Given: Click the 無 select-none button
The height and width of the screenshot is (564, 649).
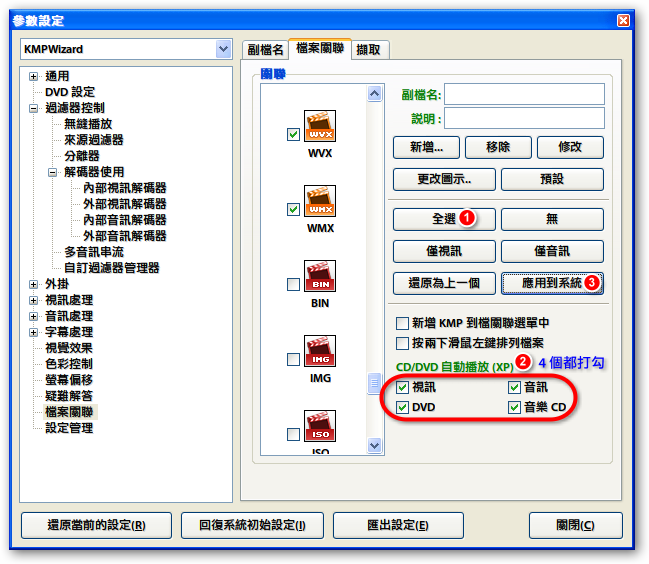Looking at the screenshot, I should pyautogui.click(x=552, y=219).
